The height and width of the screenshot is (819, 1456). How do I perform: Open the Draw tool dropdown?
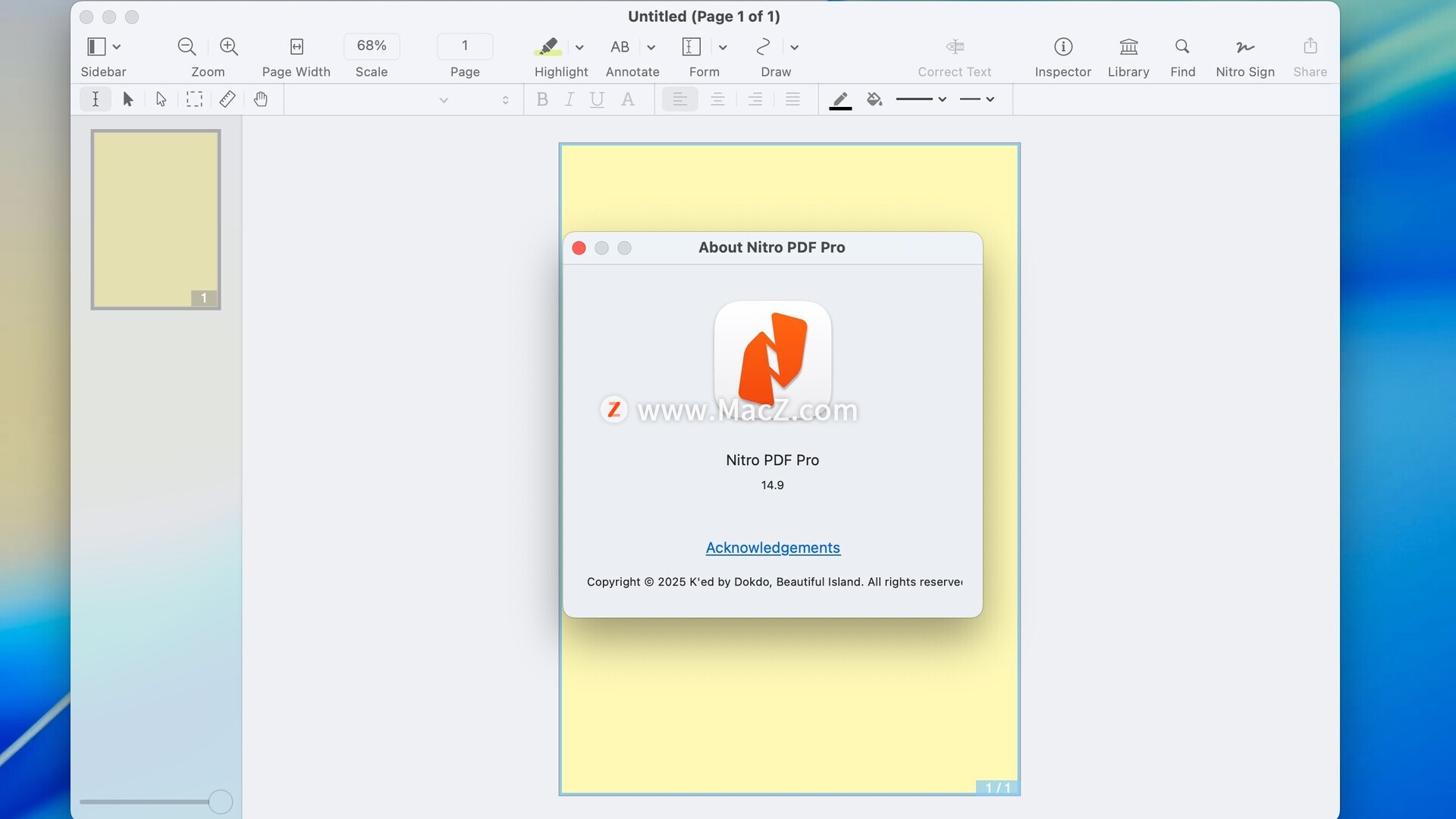click(794, 47)
